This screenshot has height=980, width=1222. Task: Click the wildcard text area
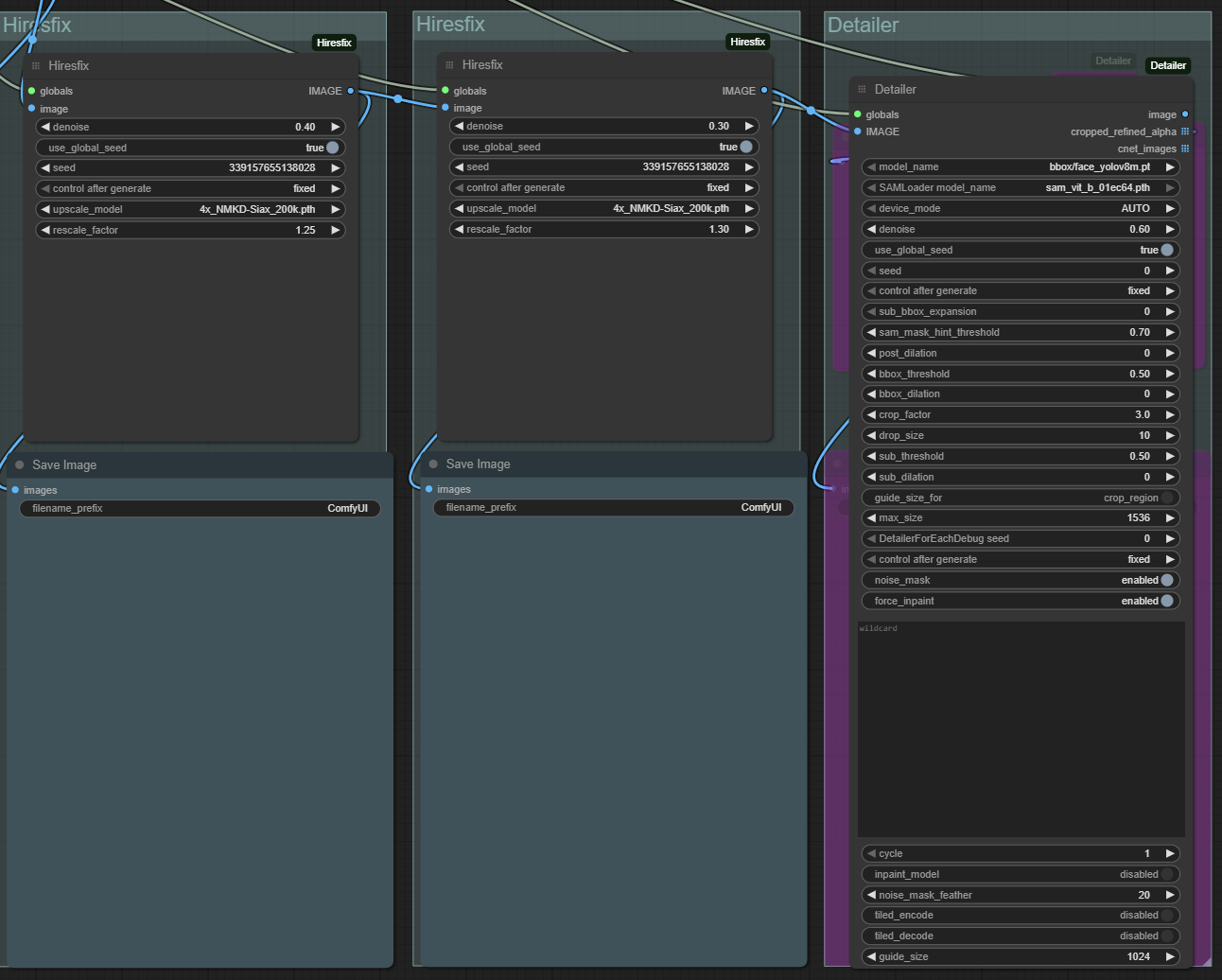coord(1021,728)
